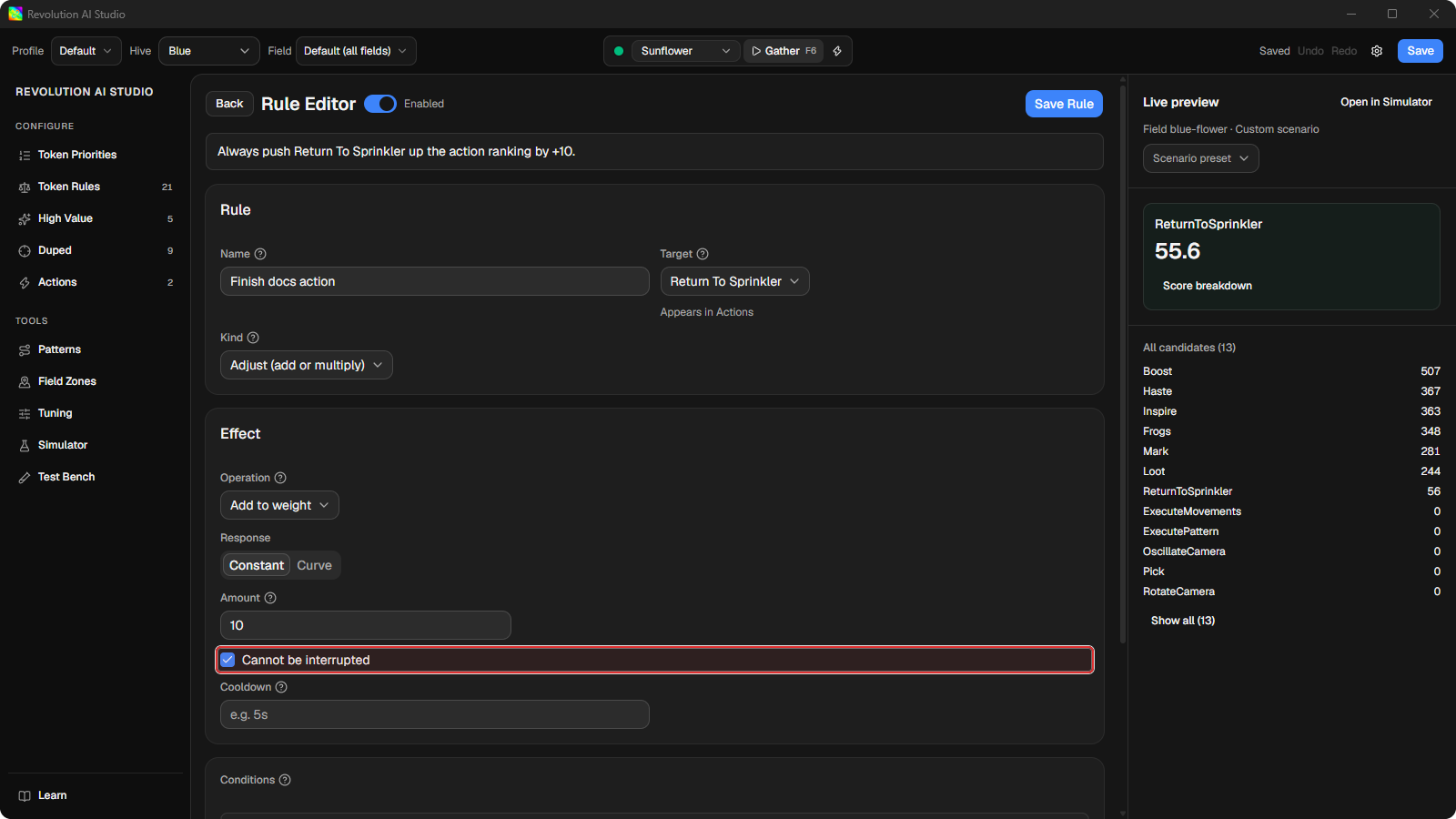Click the Cooldown input field
Screen dimensions: 1456x819
[x=434, y=714]
